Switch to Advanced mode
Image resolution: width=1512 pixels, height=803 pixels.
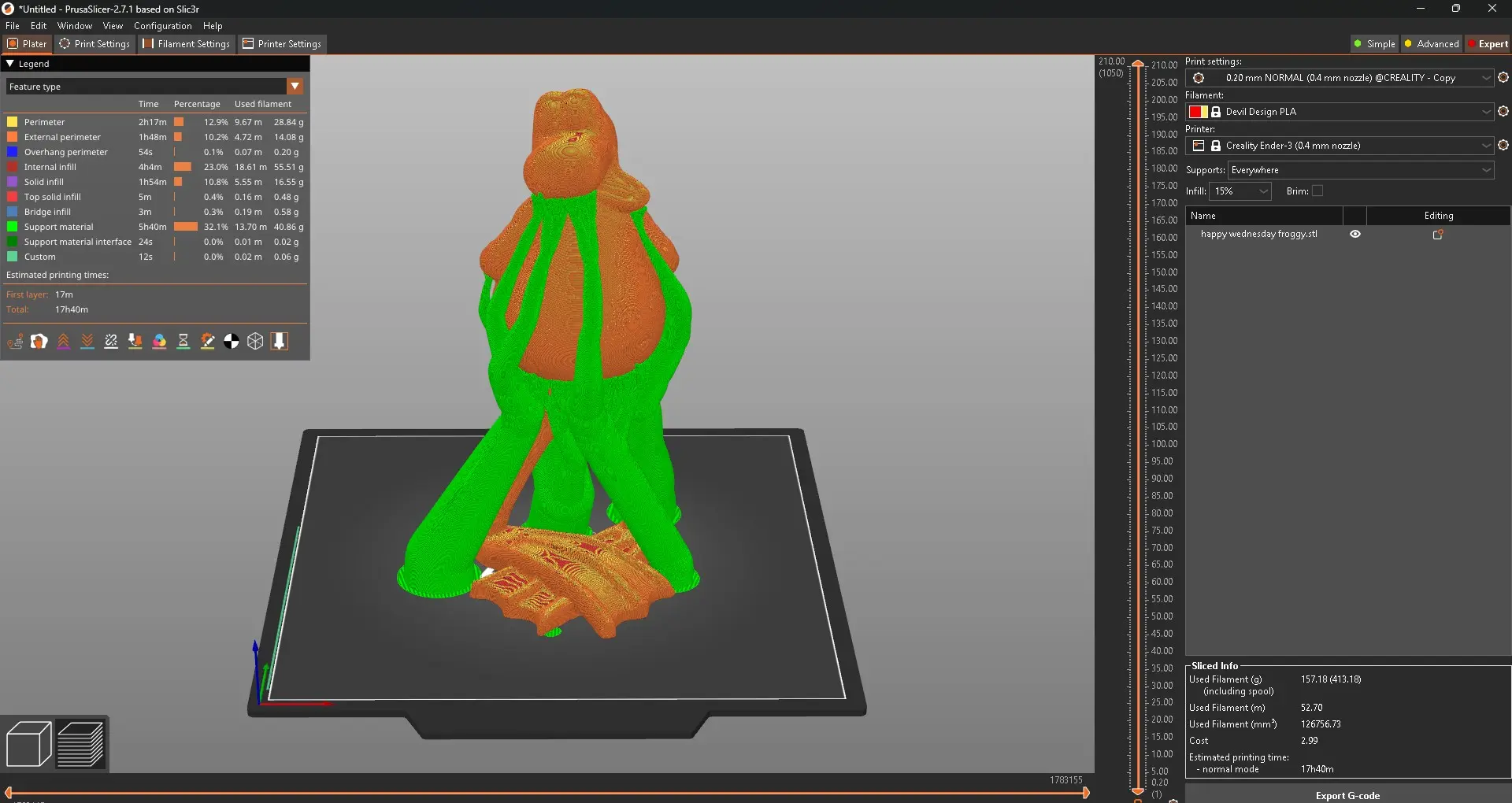(x=1432, y=44)
